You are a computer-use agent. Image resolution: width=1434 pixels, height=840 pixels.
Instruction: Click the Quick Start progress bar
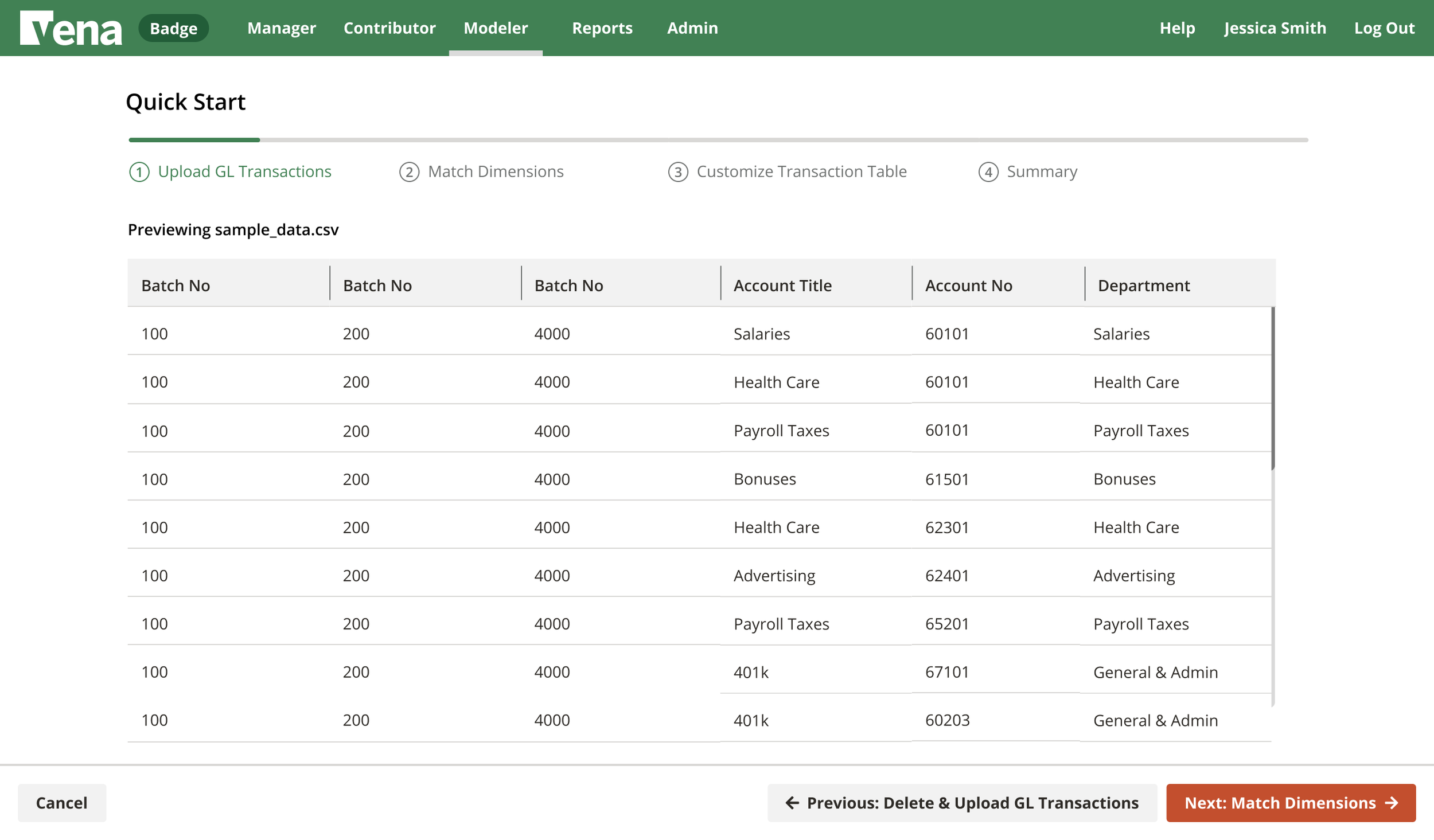tap(717, 139)
